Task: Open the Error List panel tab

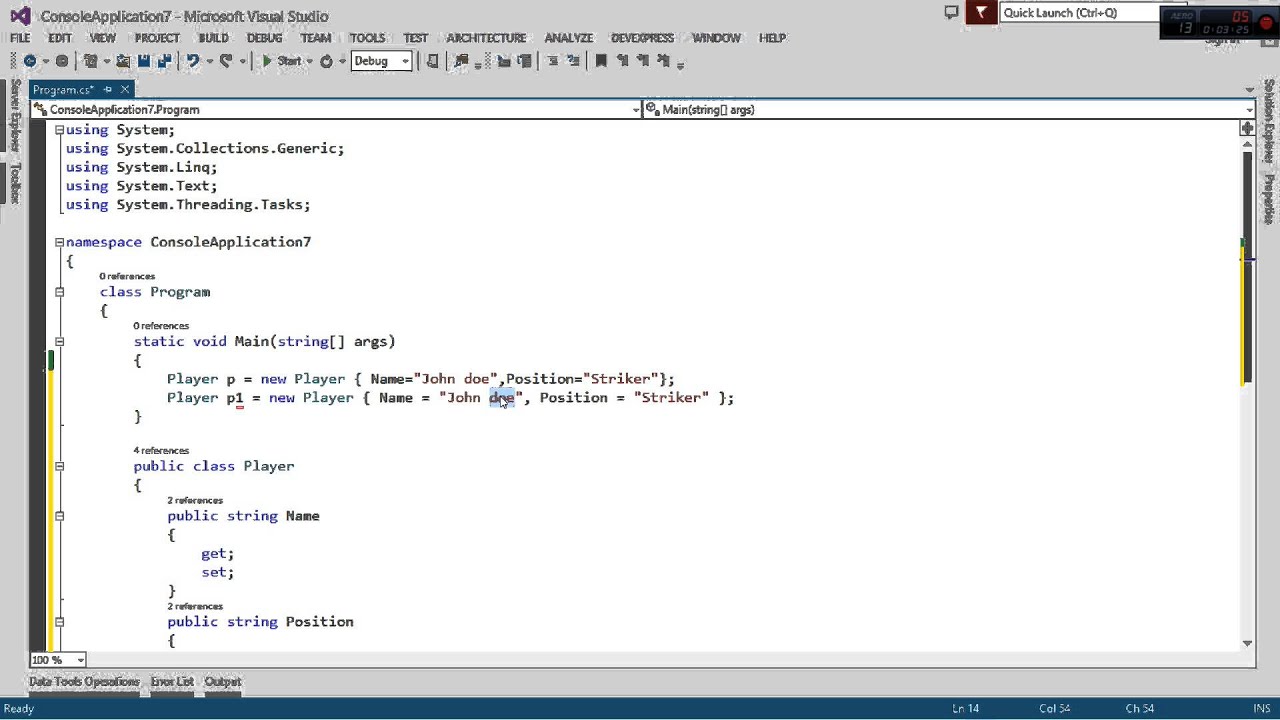Action: click(172, 682)
